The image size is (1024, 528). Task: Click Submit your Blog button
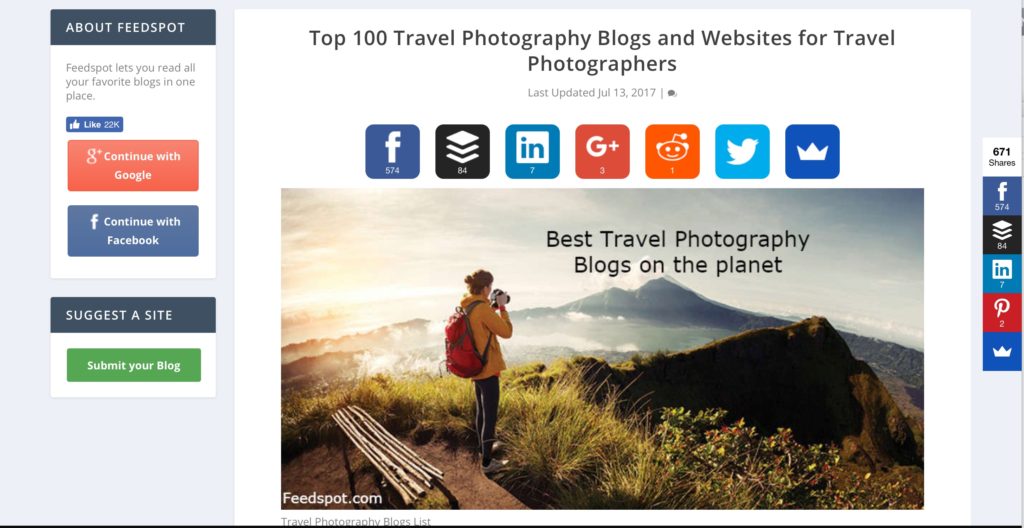pos(134,365)
